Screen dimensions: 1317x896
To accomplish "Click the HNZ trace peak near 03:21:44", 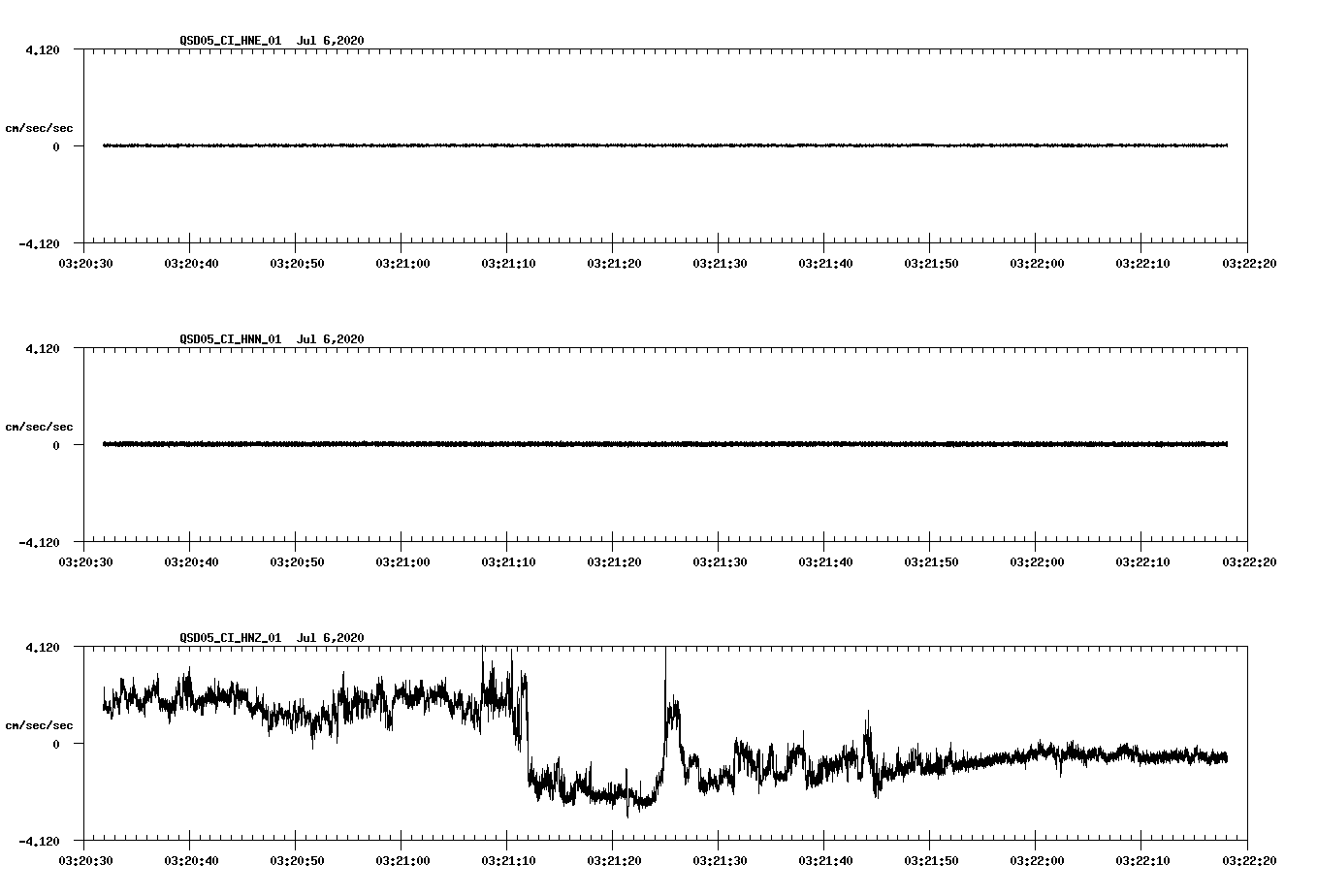I will pos(868,722).
